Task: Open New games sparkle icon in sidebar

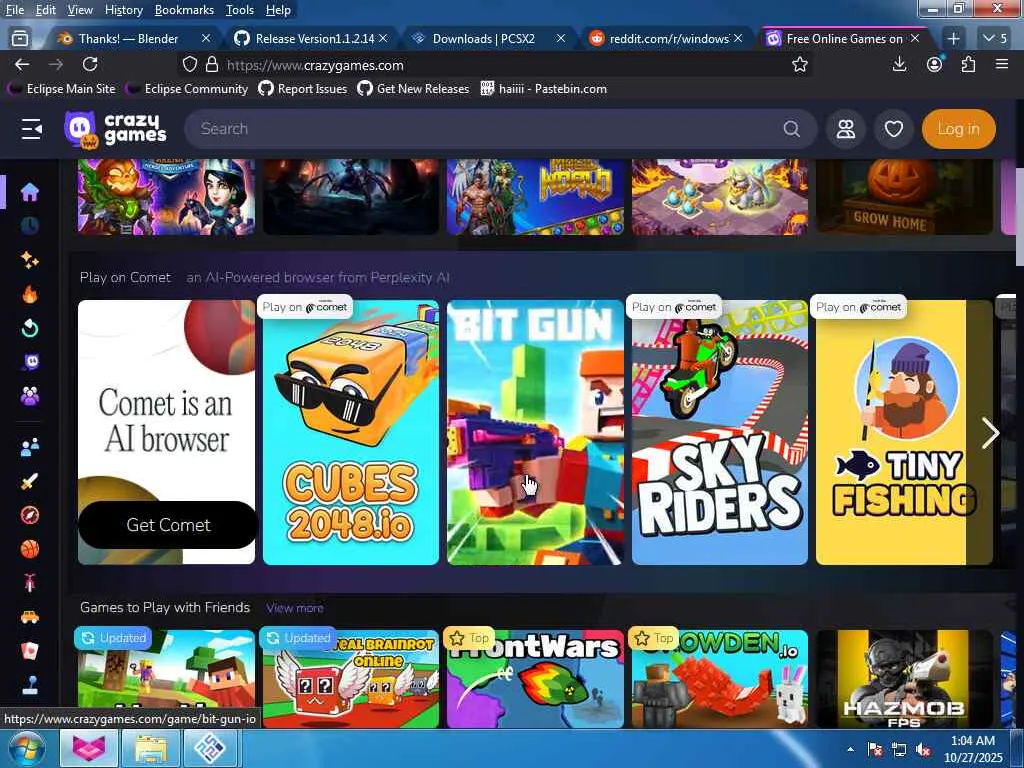Action: click(29, 260)
